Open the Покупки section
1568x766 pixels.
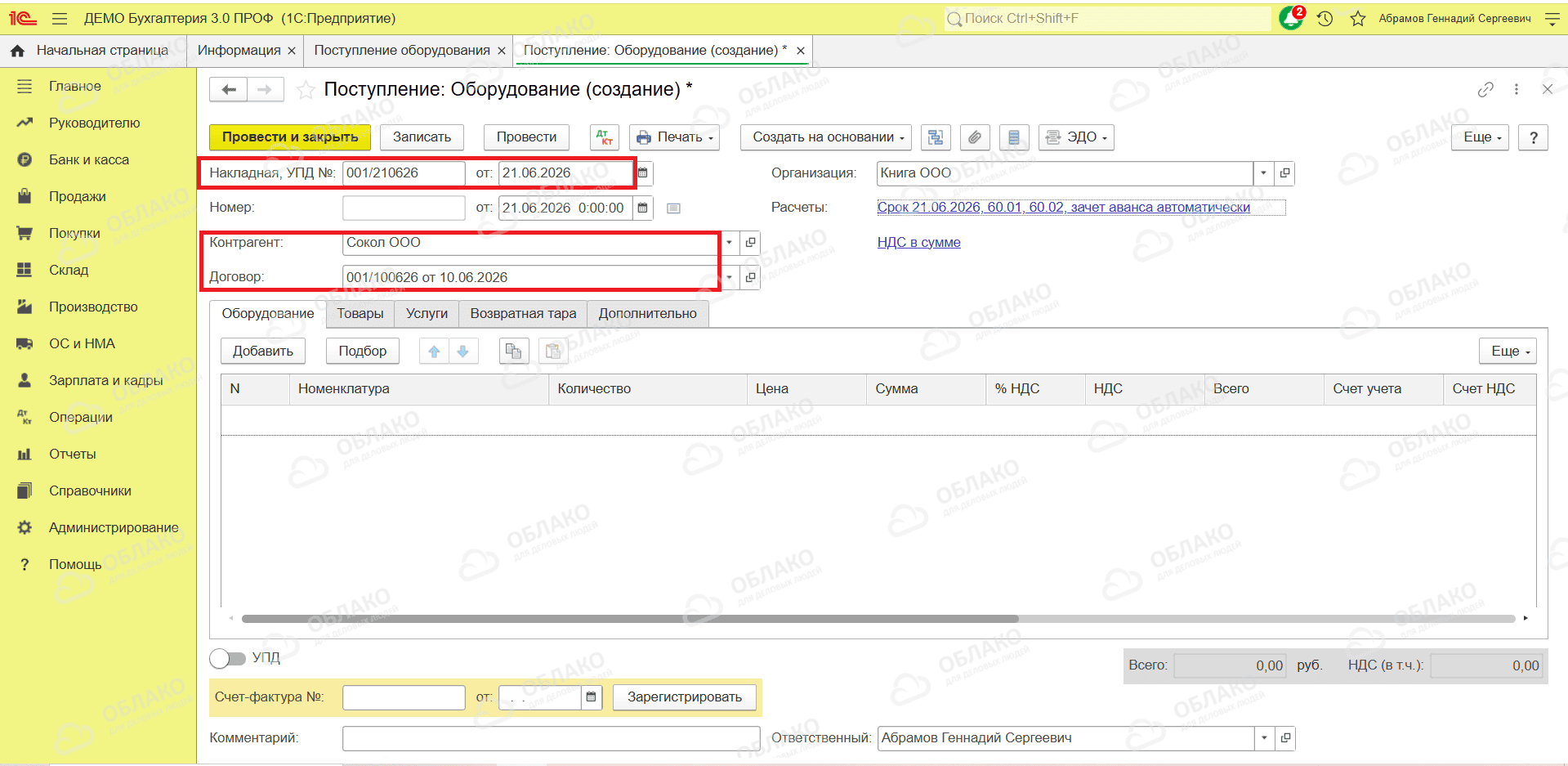click(74, 234)
